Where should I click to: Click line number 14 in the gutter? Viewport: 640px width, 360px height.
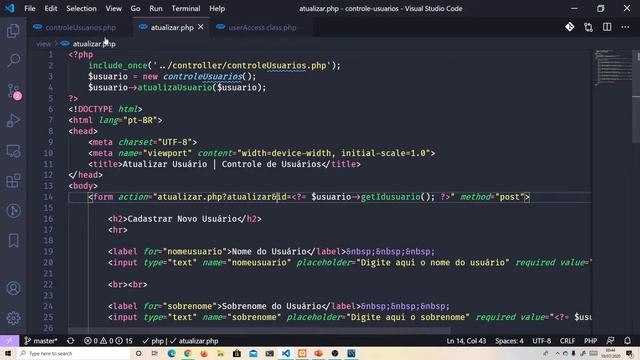pos(48,197)
